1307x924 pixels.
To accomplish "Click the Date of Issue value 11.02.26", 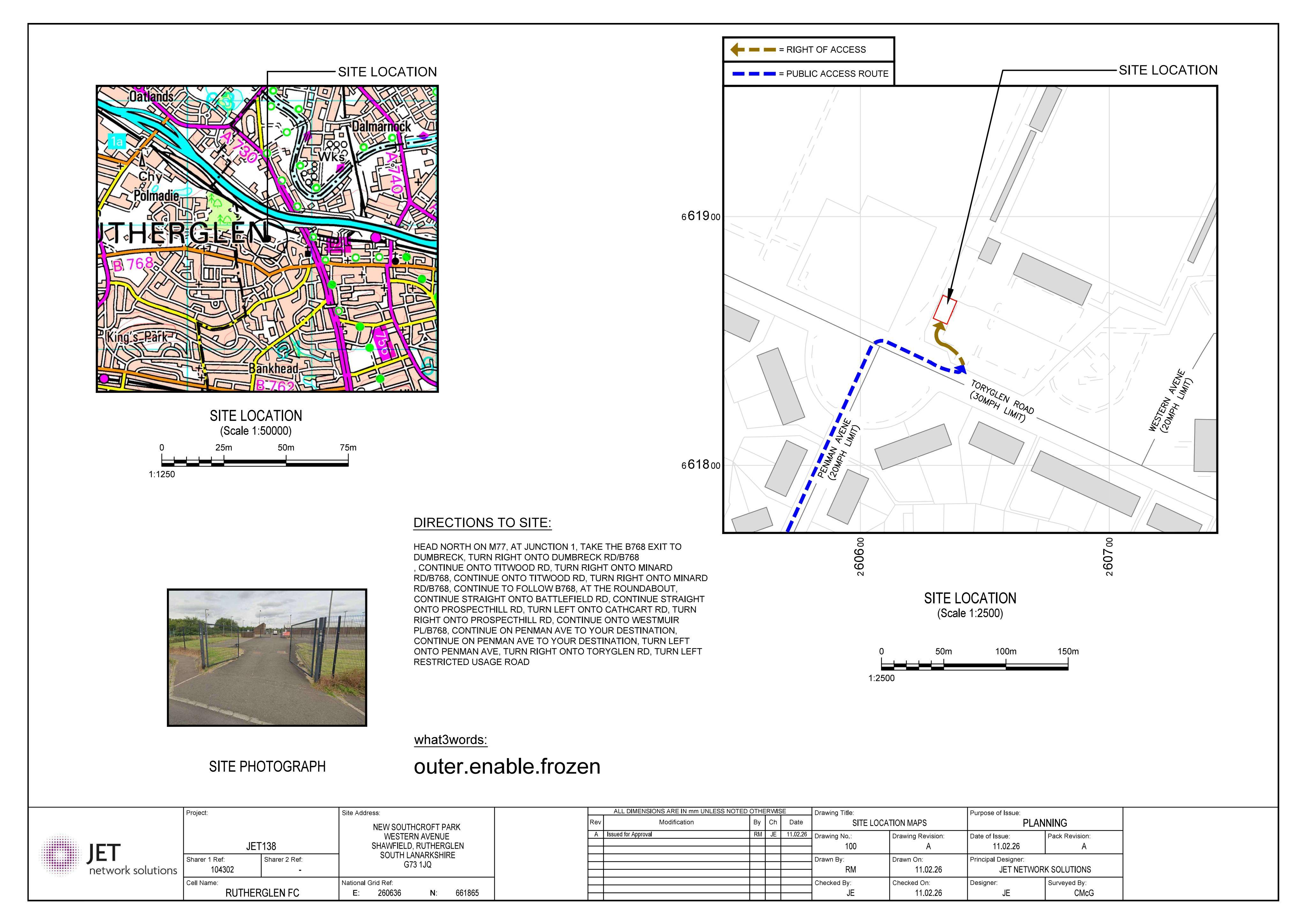I will tap(1006, 846).
